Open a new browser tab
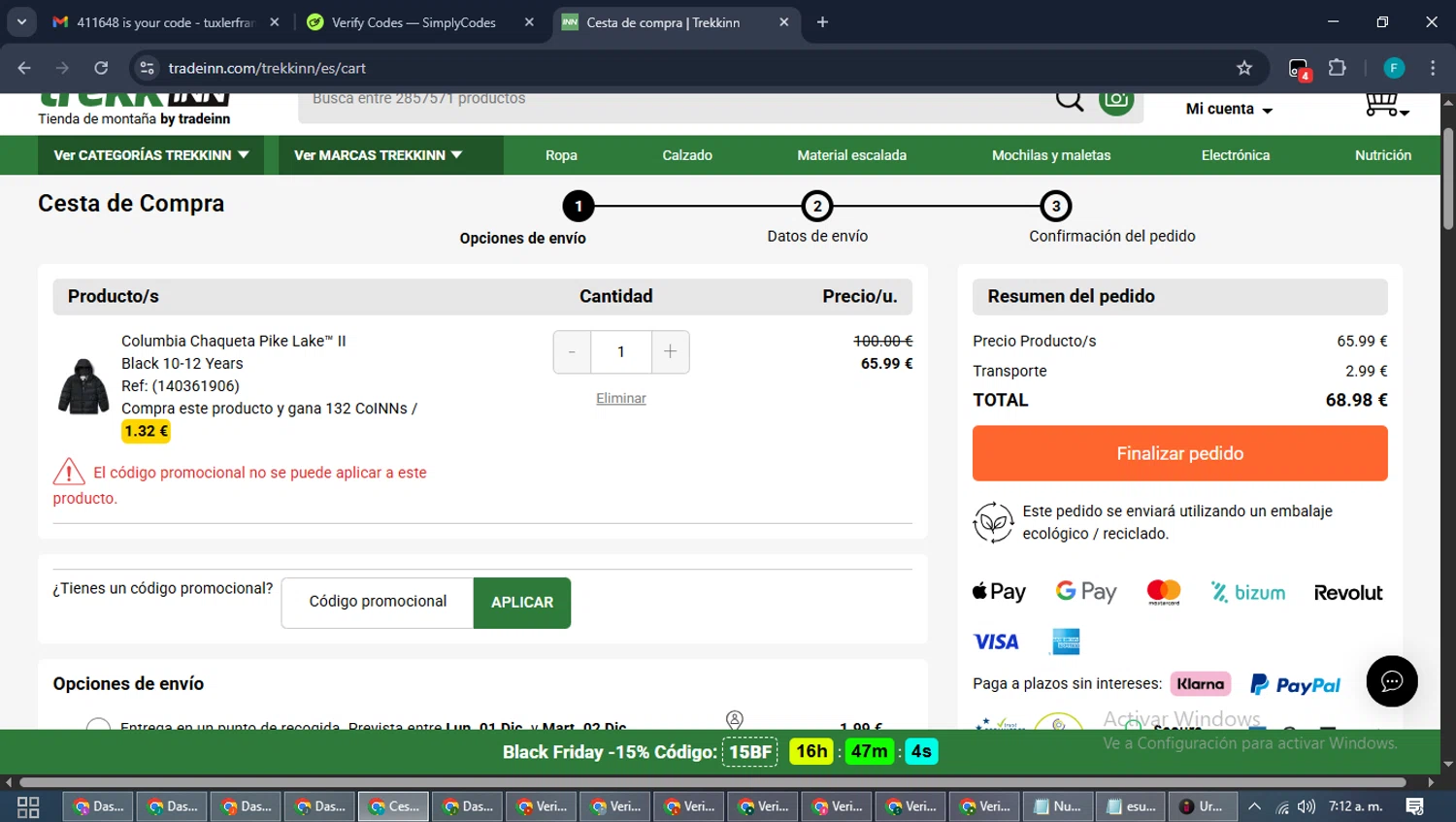The width and height of the screenshot is (1456, 822). tap(822, 22)
